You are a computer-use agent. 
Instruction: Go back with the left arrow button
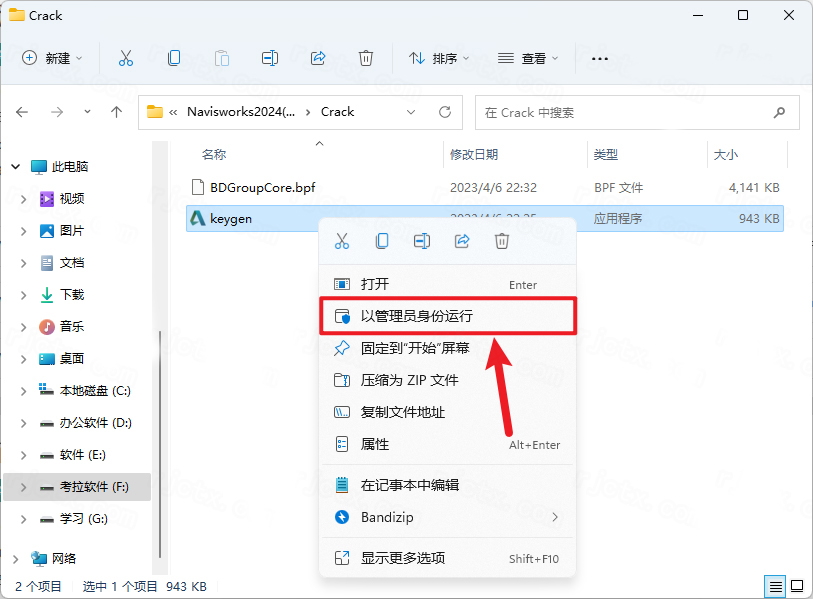[x=22, y=112]
